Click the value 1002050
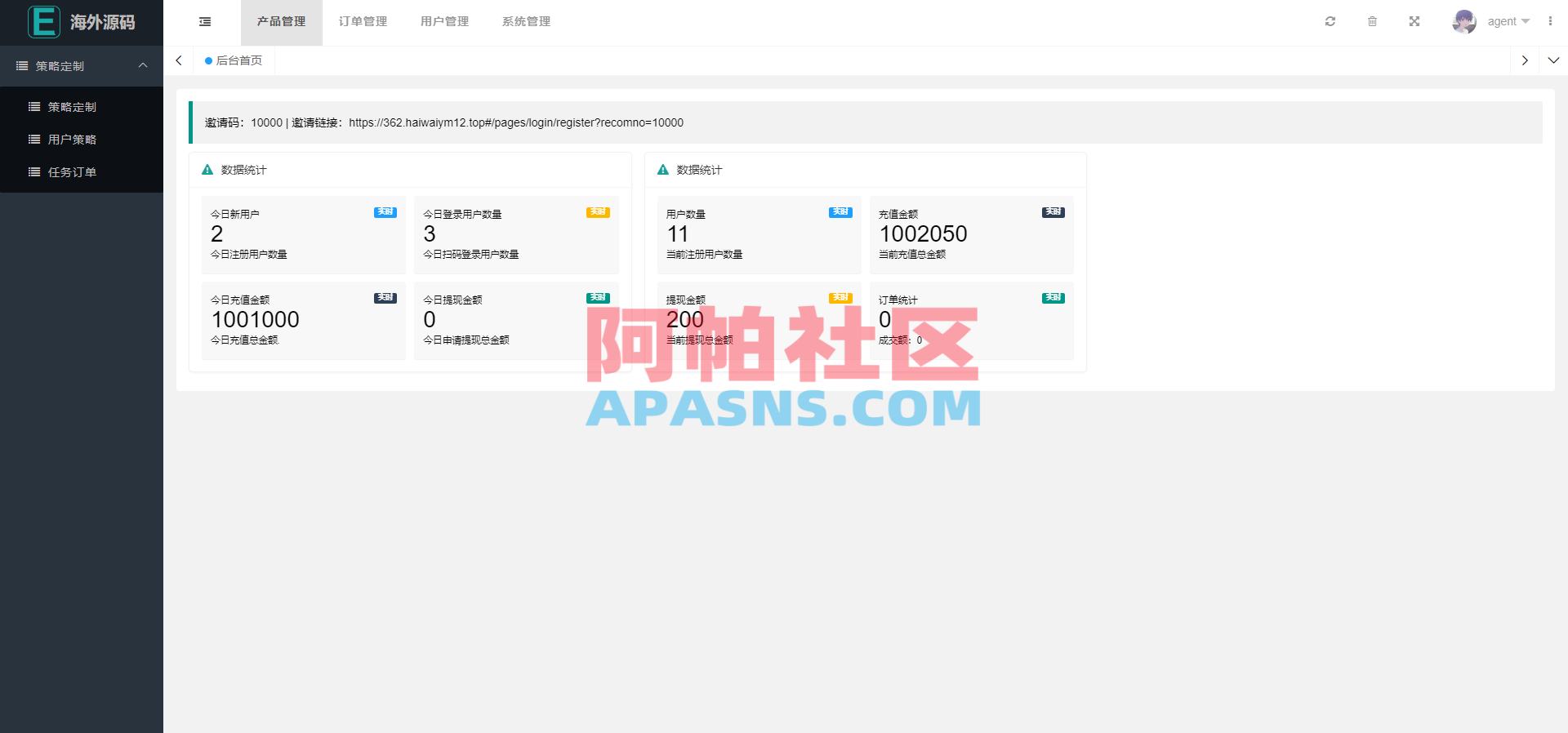This screenshot has width=1568, height=733. click(923, 234)
